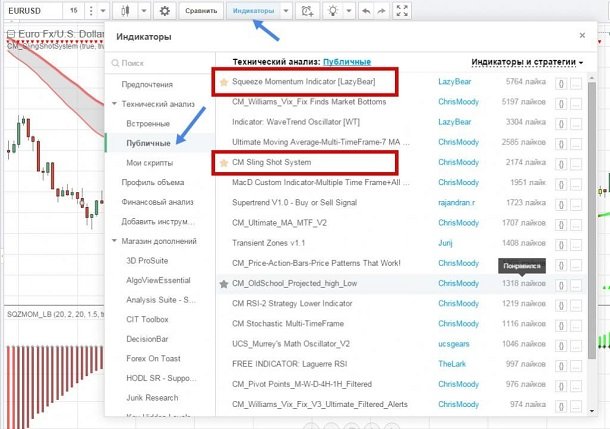View source code of CM_OldSchool_Projected_high_Low
Viewport: 610px width, 429px height.
pos(561,285)
